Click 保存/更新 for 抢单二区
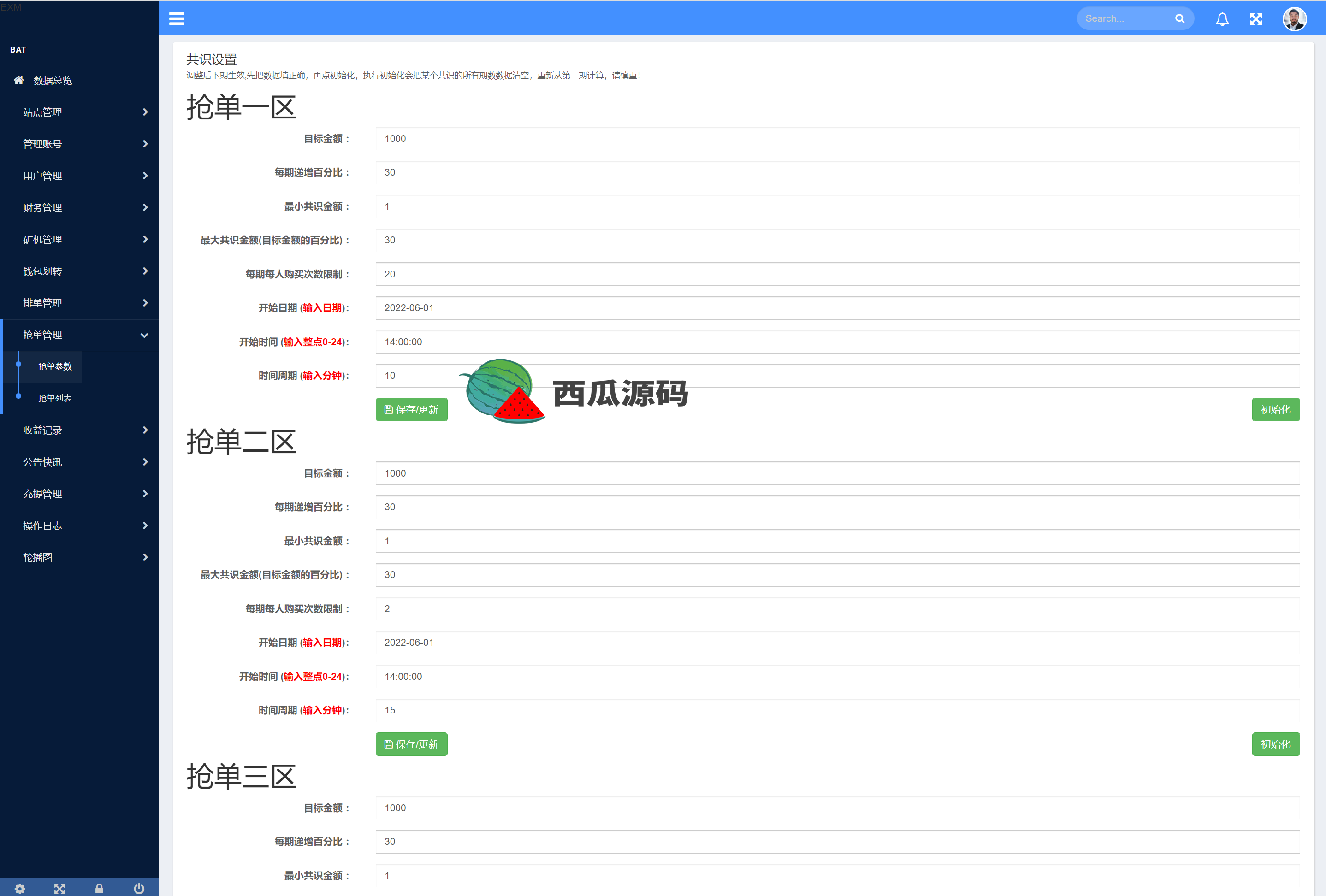 (x=411, y=744)
